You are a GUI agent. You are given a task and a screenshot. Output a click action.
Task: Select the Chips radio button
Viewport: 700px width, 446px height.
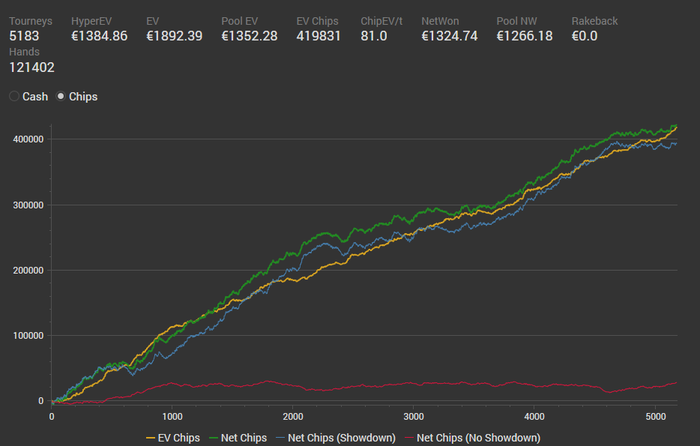pyautogui.click(x=61, y=96)
